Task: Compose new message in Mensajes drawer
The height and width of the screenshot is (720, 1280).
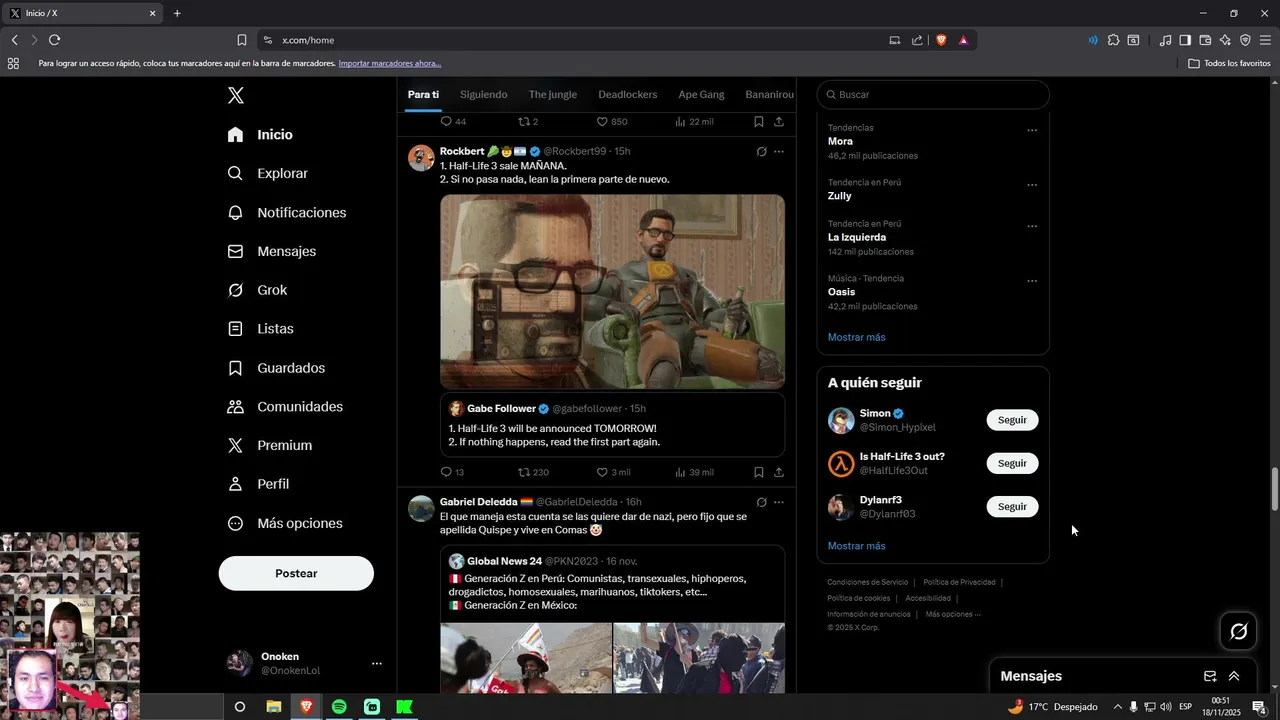Action: (x=1210, y=676)
